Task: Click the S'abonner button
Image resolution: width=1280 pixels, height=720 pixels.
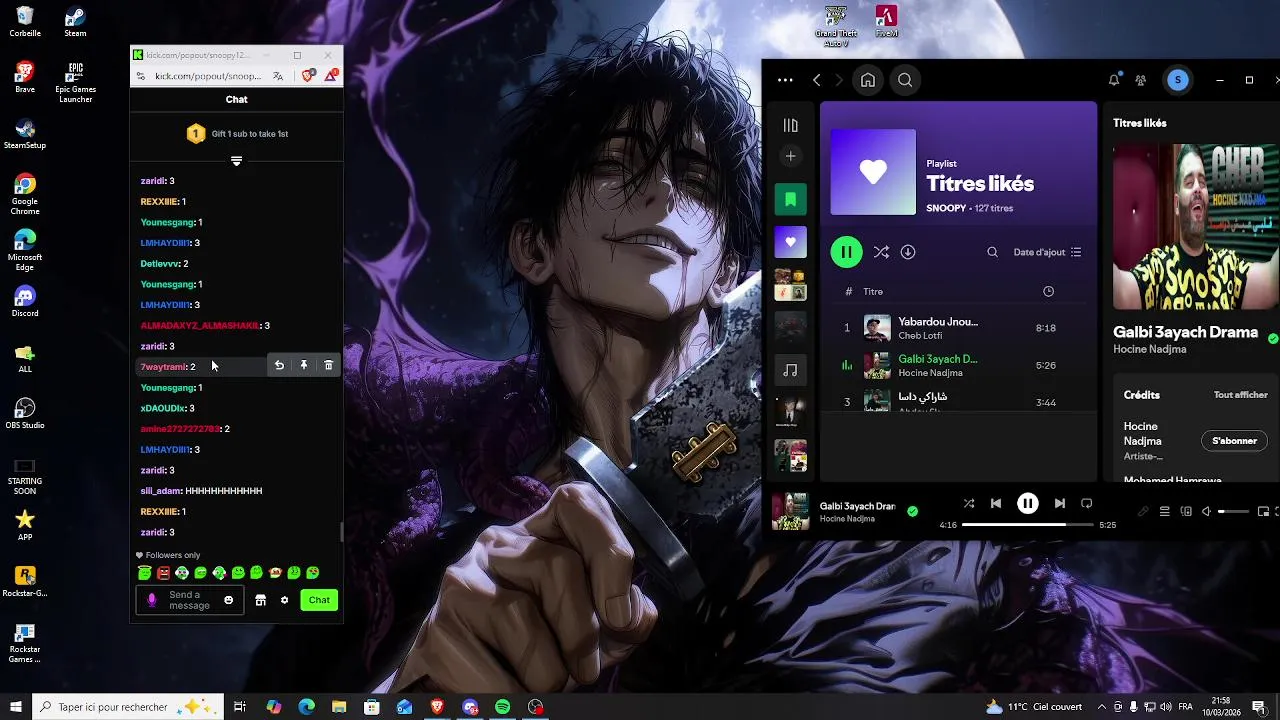Action: 1234,441
